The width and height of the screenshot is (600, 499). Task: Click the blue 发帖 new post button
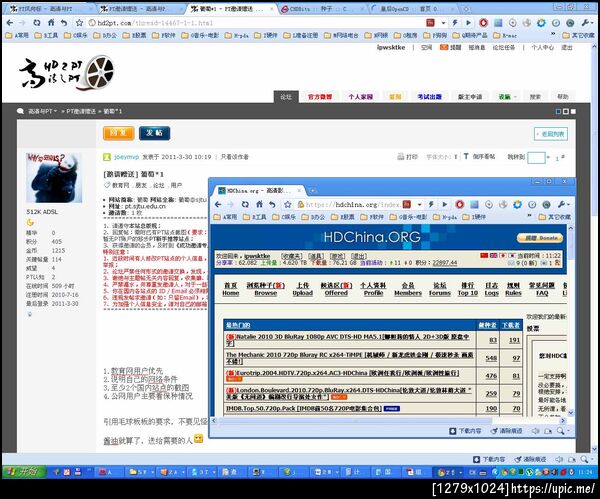tap(155, 133)
